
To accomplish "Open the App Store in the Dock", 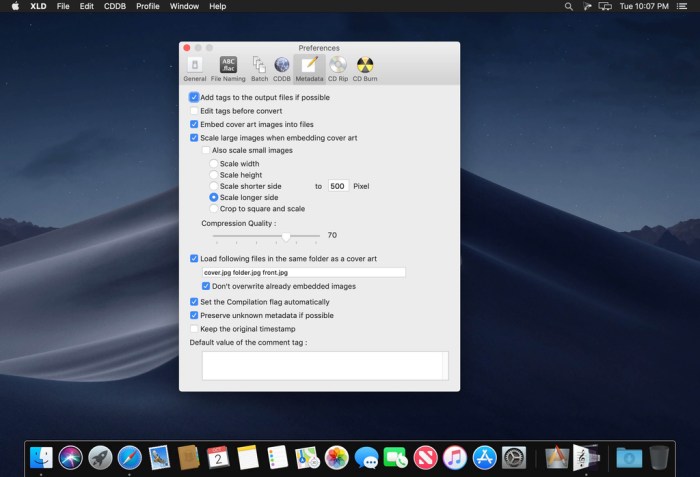I will tap(485, 458).
